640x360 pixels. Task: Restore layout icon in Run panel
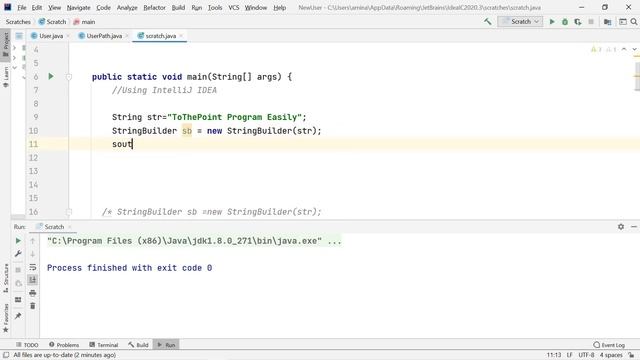(18, 300)
